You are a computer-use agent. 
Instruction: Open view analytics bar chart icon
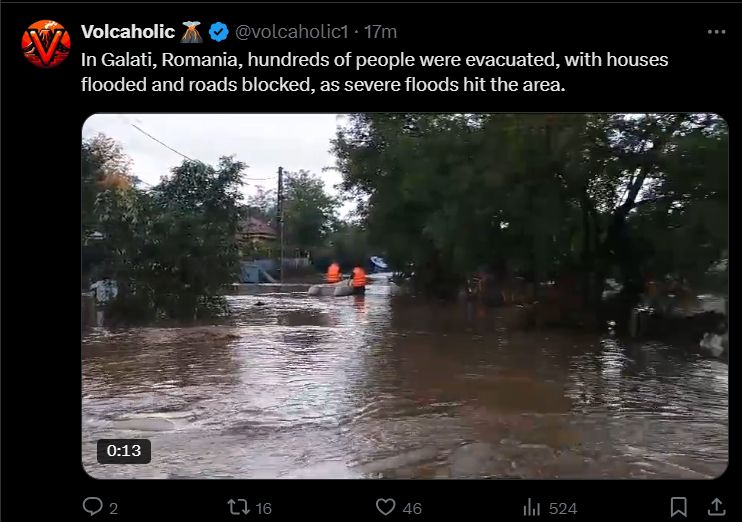pos(532,507)
